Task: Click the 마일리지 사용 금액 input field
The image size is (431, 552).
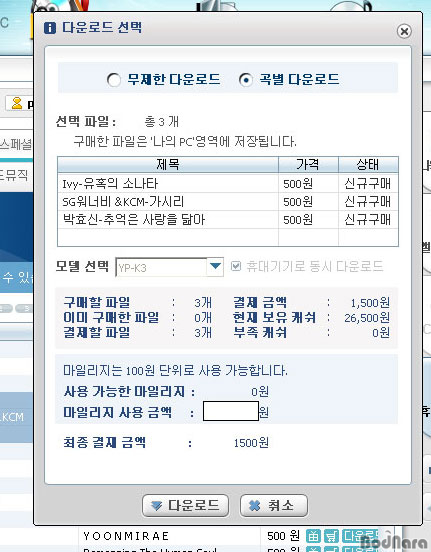Action: click(x=231, y=411)
